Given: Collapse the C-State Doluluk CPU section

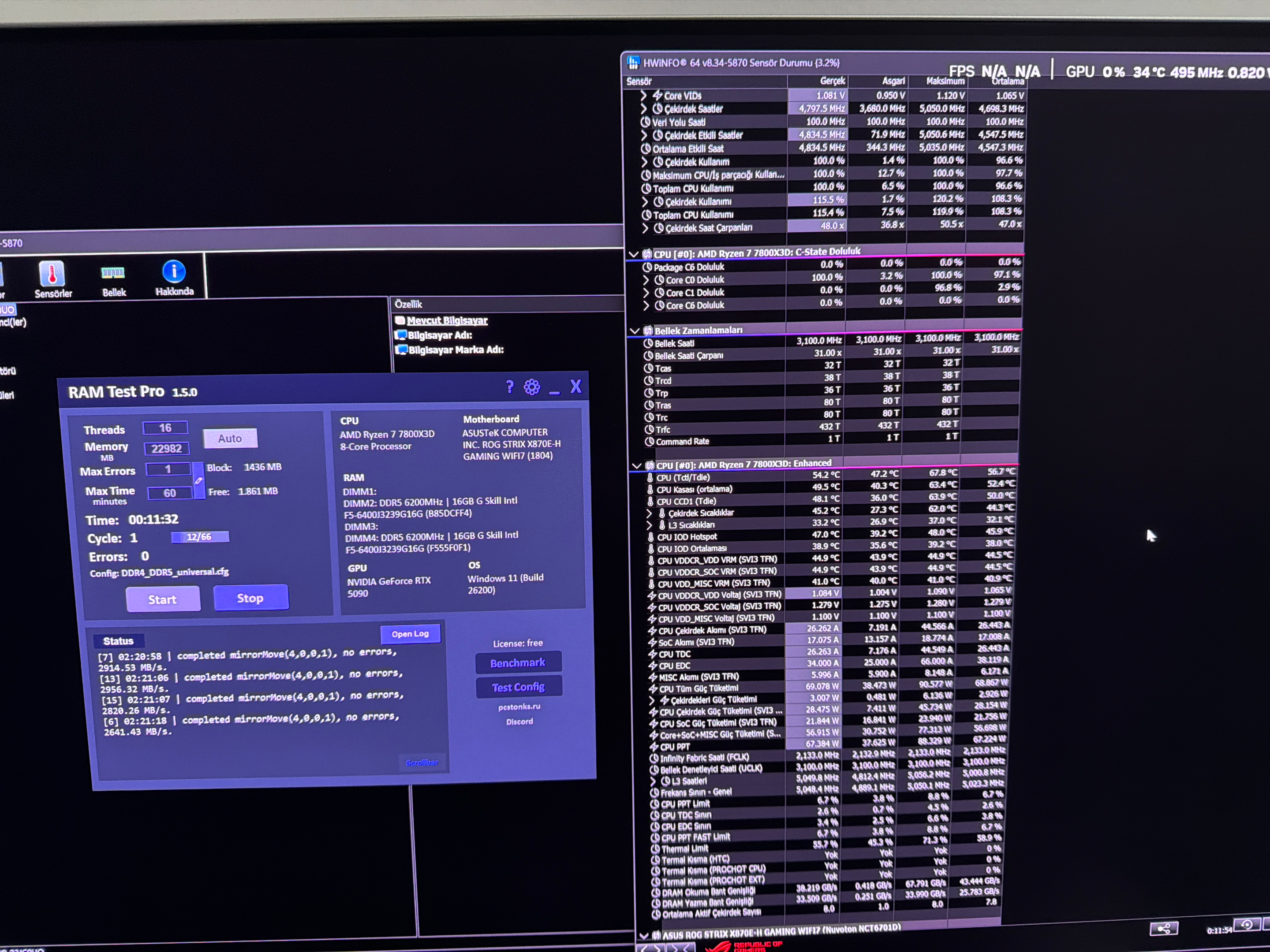Looking at the screenshot, I should [x=633, y=254].
